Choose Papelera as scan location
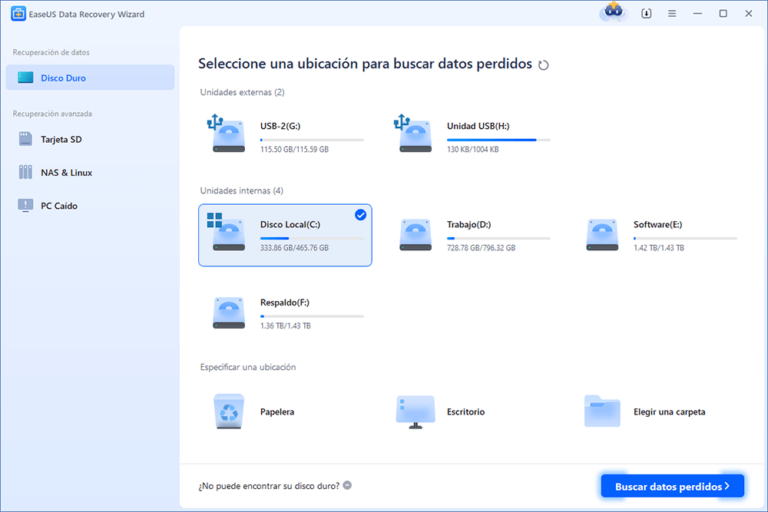 coord(277,412)
